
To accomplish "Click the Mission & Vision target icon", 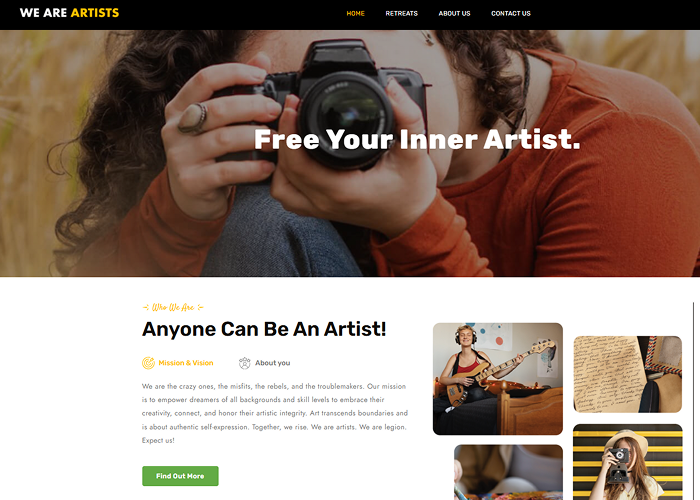I will click(x=148, y=363).
